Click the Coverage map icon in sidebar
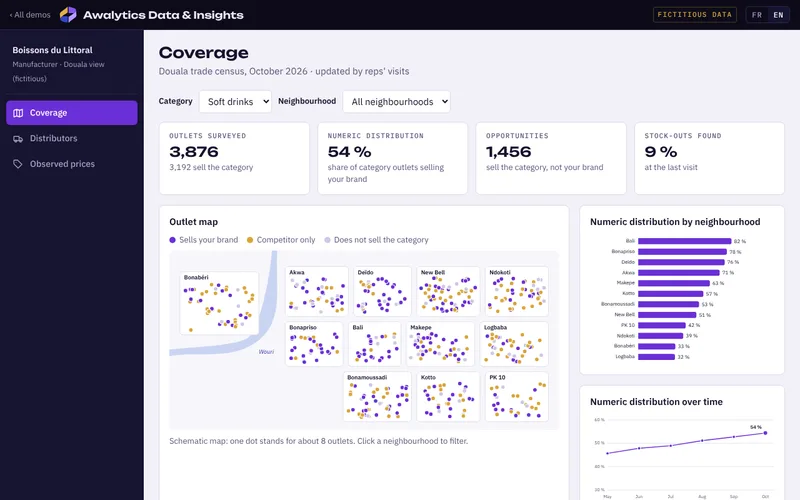This screenshot has height=500, width=800. 18,113
